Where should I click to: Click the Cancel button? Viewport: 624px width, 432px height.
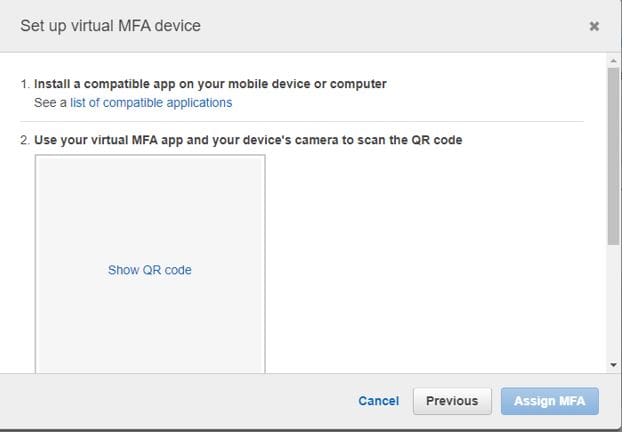pos(378,401)
